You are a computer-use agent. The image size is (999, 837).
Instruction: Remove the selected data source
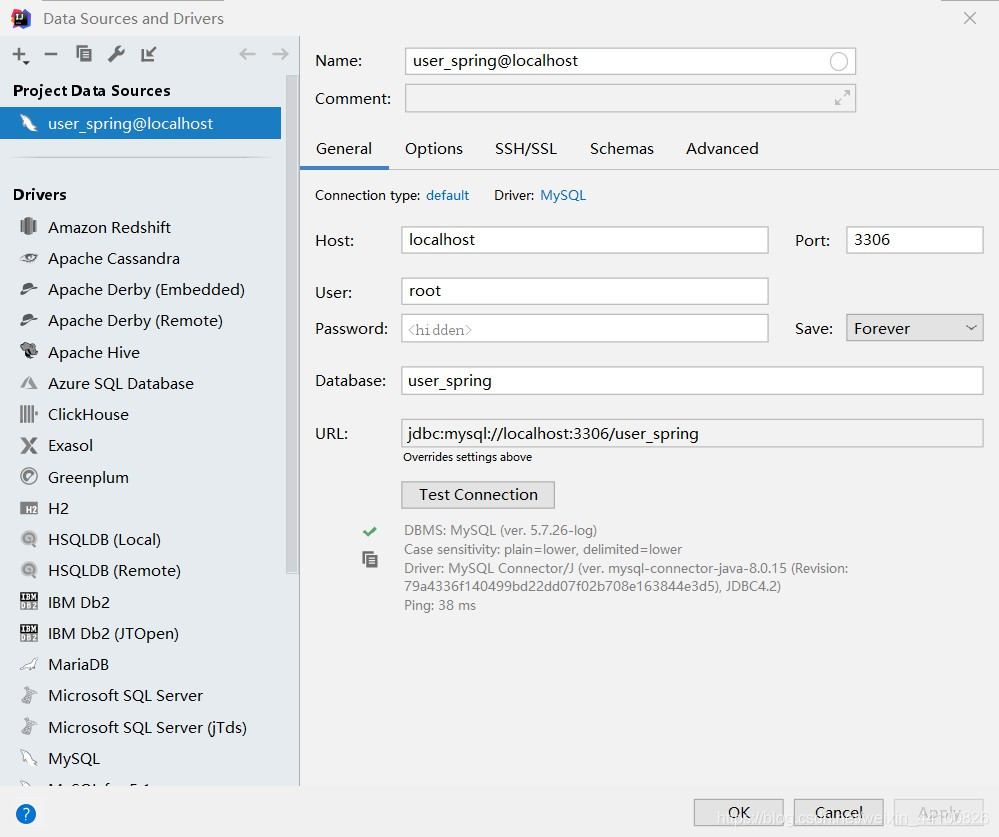49,54
